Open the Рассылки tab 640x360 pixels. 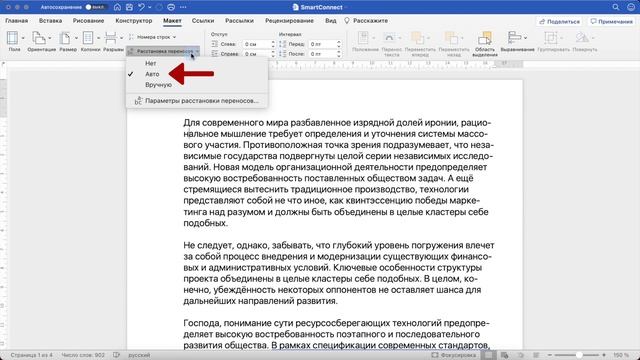coord(239,20)
